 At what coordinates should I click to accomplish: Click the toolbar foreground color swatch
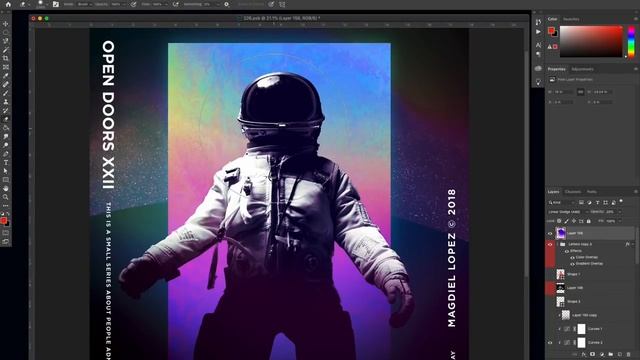pos(4,220)
